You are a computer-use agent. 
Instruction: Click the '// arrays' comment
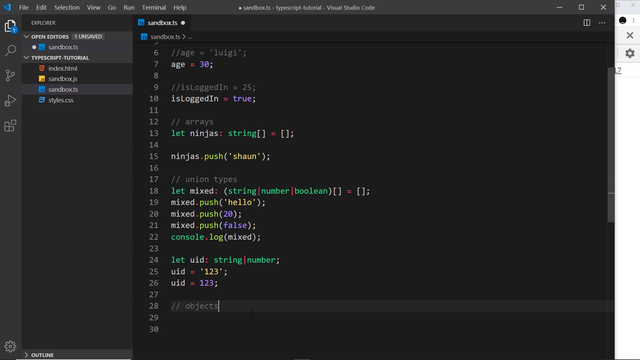(x=192, y=122)
